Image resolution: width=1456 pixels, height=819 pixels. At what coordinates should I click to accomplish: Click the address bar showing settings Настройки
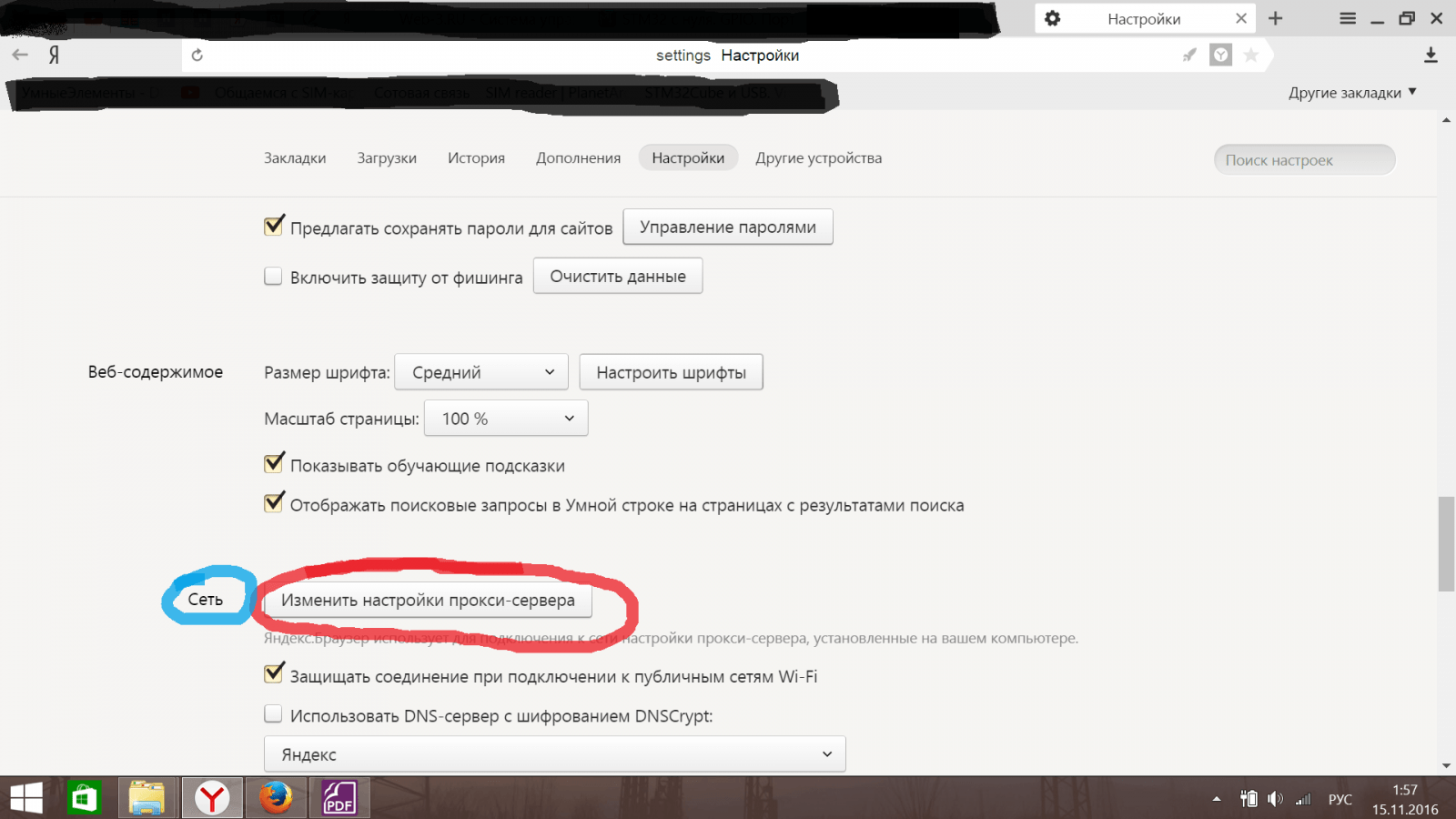click(728, 56)
